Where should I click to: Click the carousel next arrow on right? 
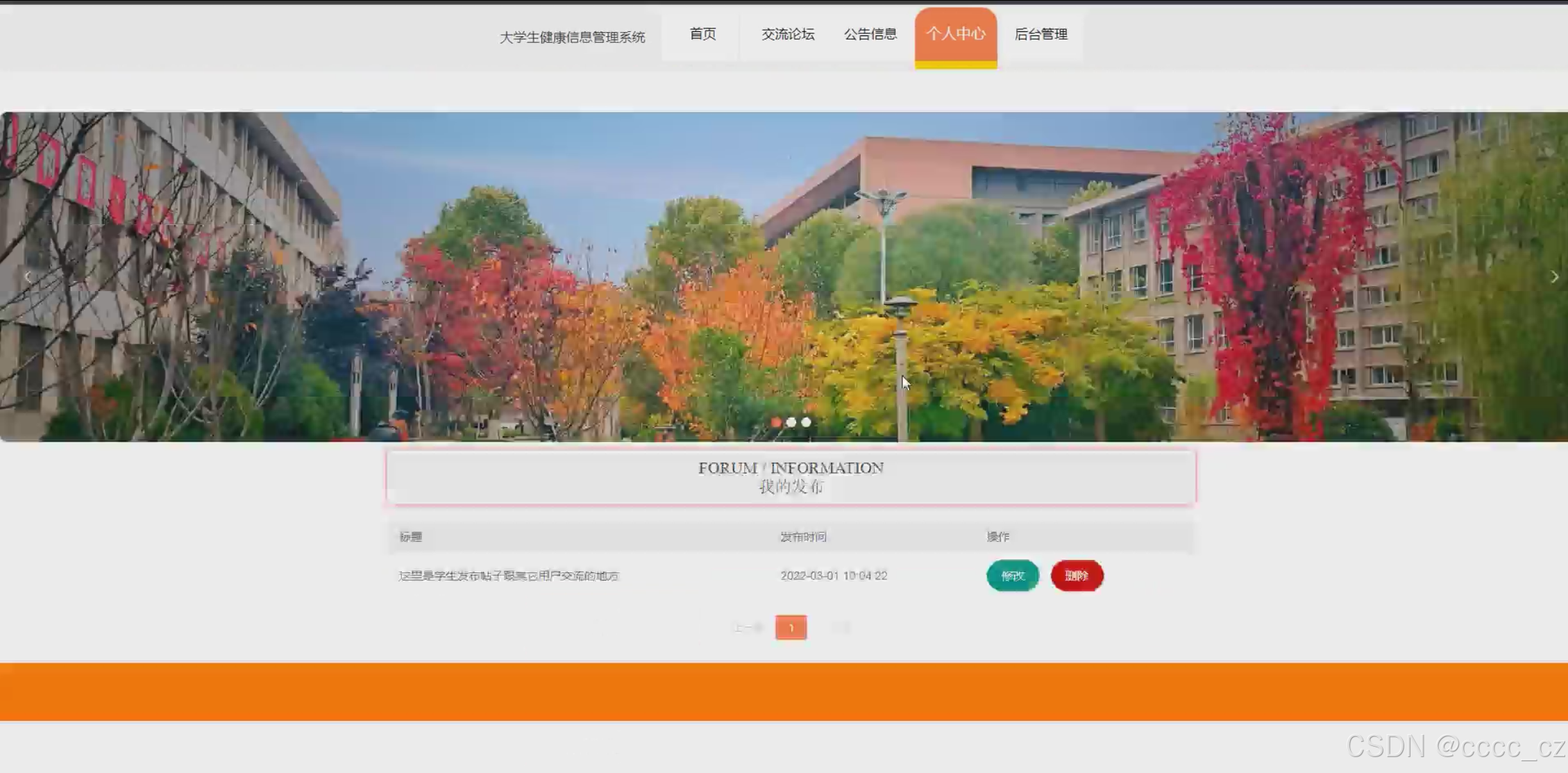tap(1554, 277)
